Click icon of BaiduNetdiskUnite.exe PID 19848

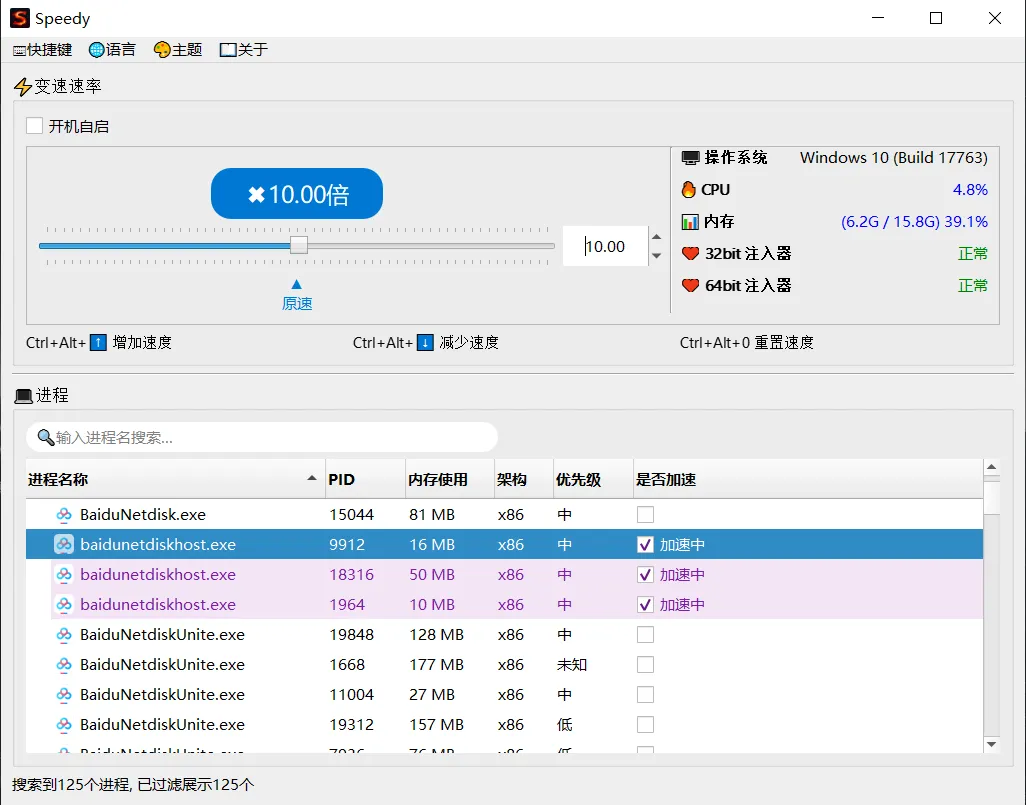tap(64, 635)
